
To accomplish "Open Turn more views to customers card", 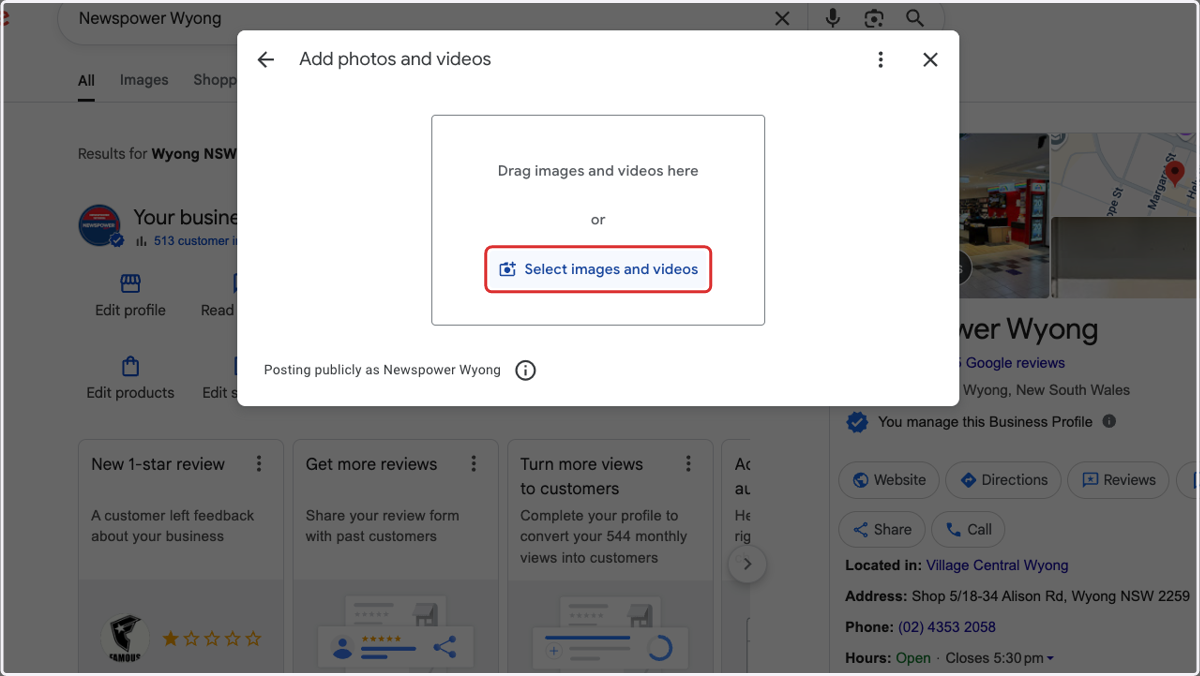I will 610,556.
